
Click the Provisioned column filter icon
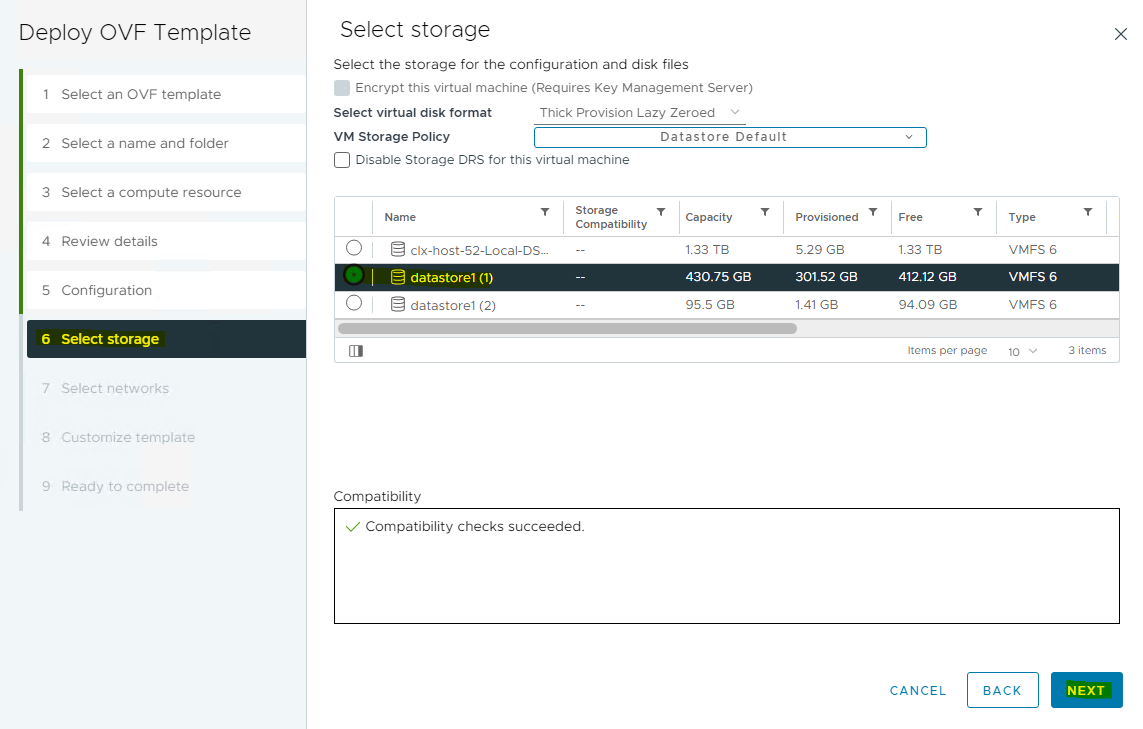tap(873, 212)
